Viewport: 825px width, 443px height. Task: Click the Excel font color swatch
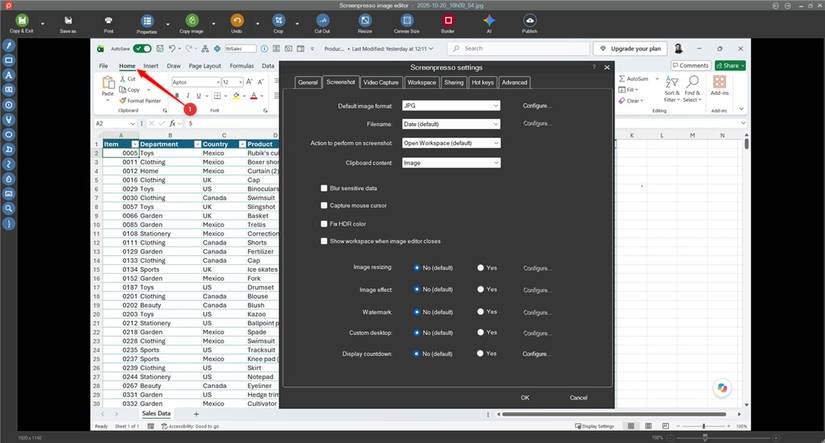(x=254, y=96)
